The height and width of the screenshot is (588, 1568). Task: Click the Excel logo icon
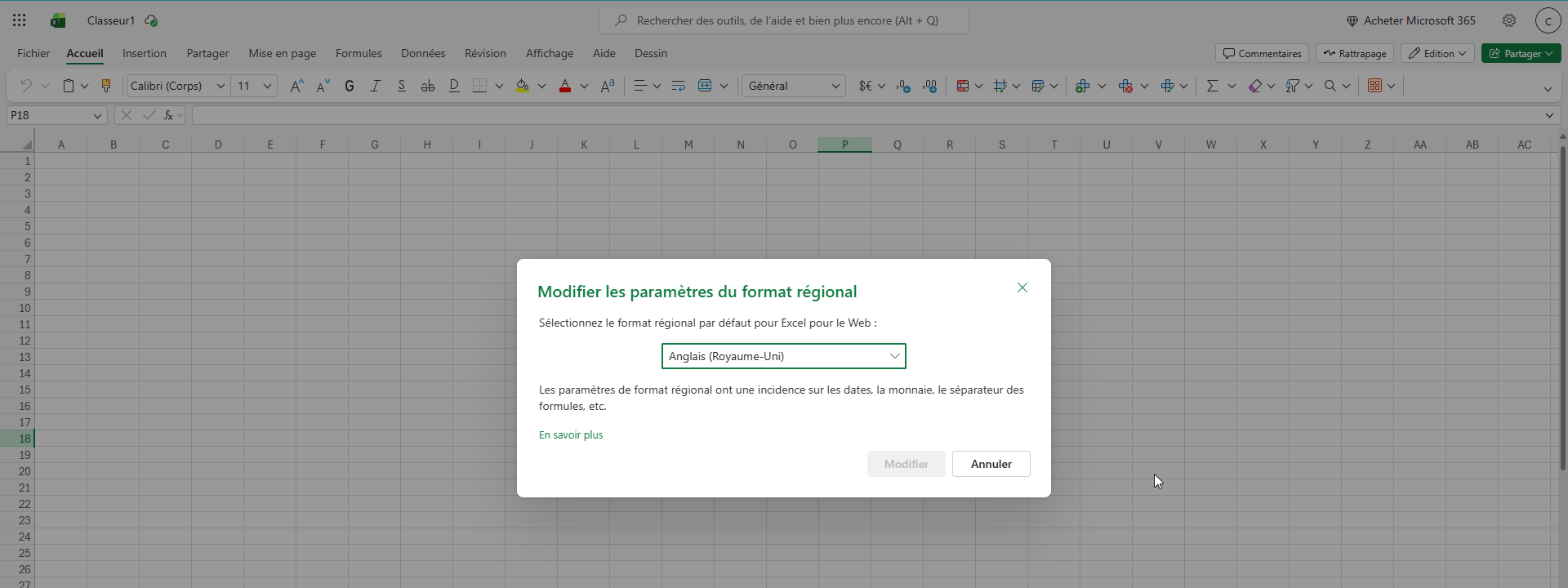click(57, 20)
